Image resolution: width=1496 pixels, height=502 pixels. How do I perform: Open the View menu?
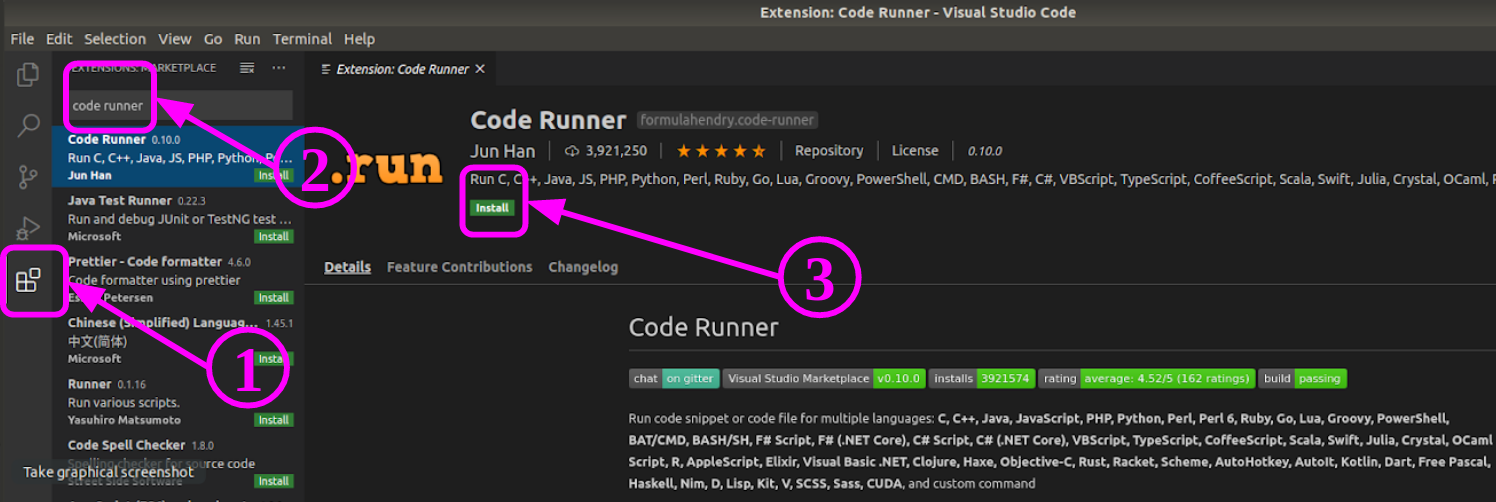coord(175,39)
